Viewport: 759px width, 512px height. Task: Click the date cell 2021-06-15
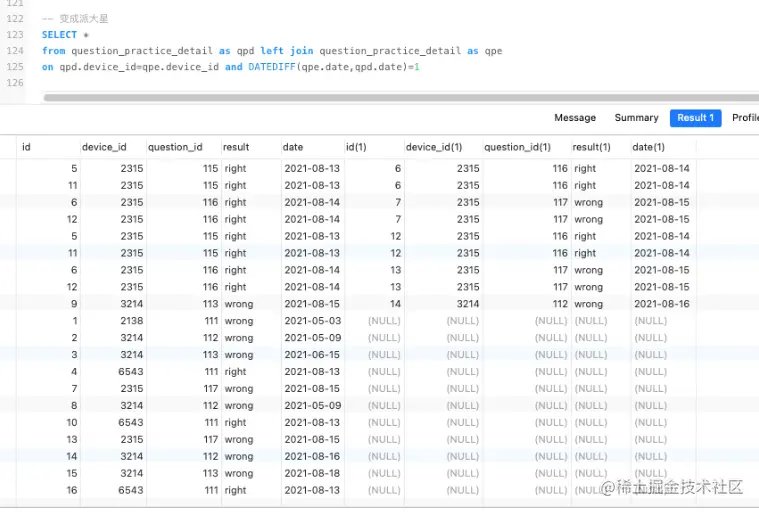point(312,354)
